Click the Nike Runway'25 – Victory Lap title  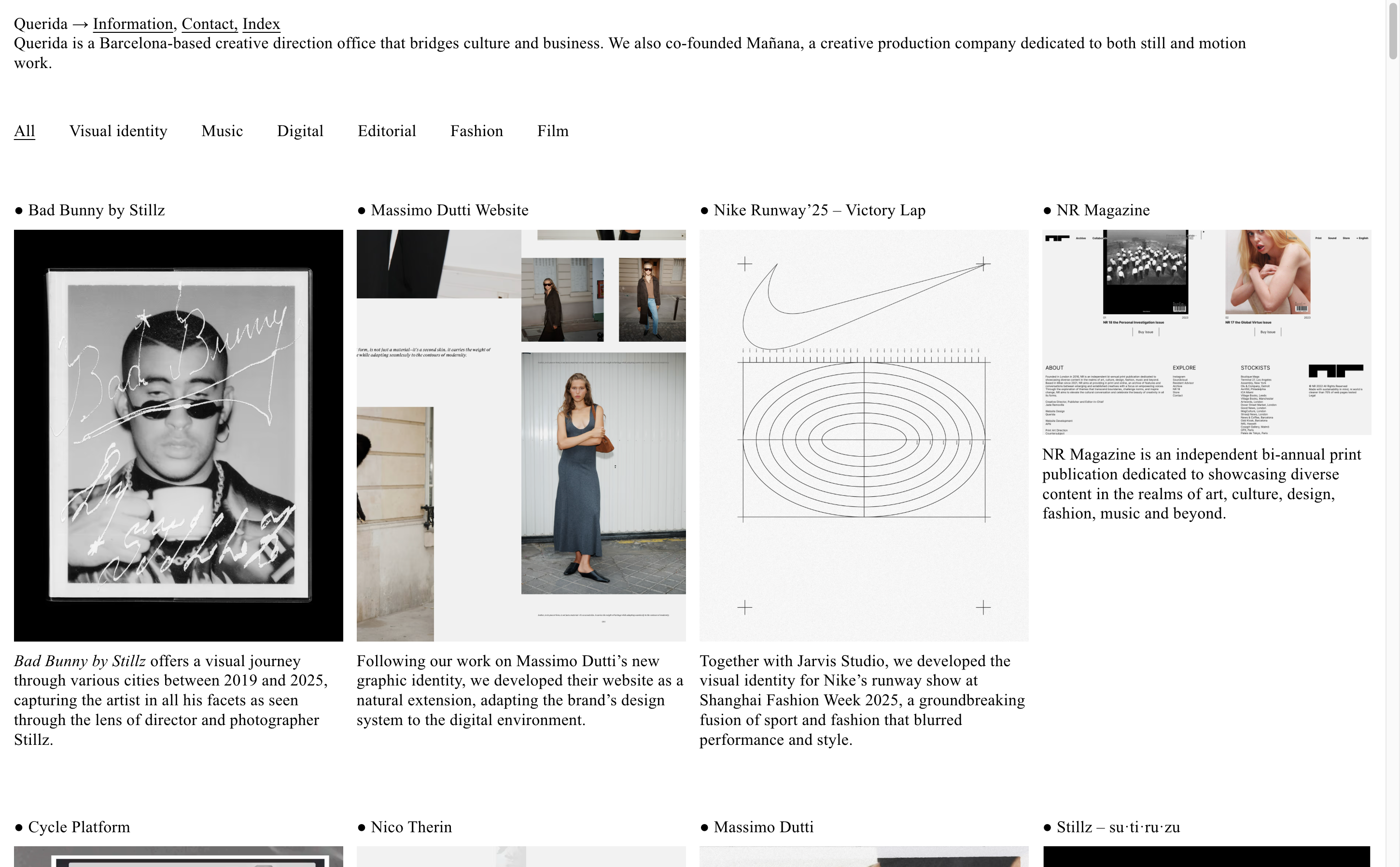click(819, 210)
